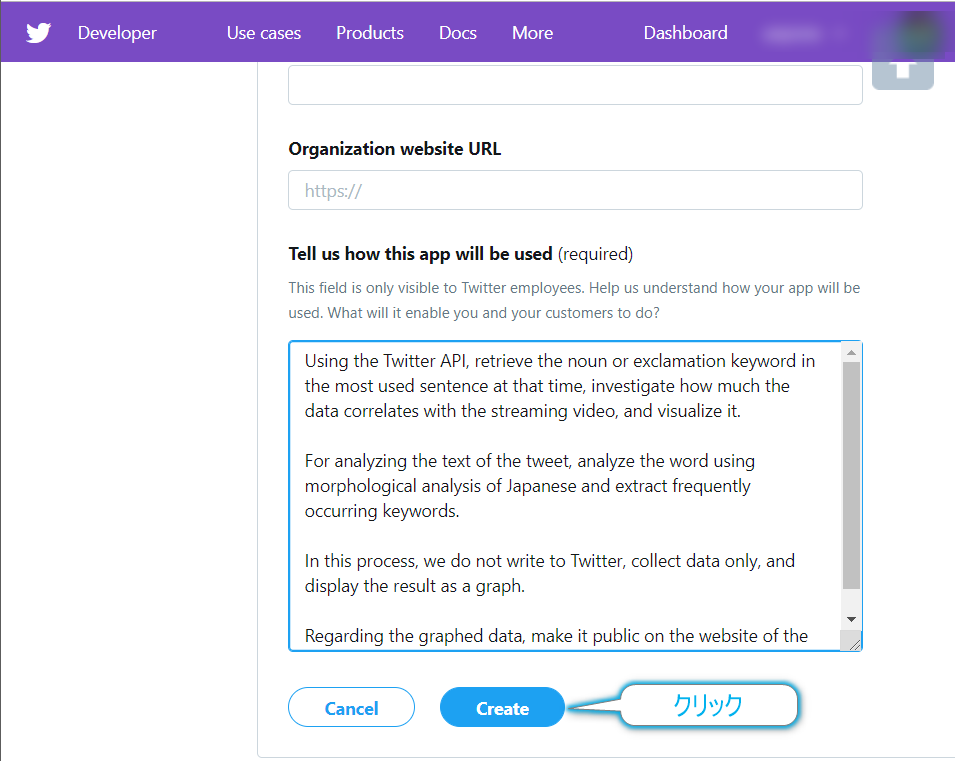Click the Organization website URL field
This screenshot has height=761, width=955.
[x=575, y=190]
